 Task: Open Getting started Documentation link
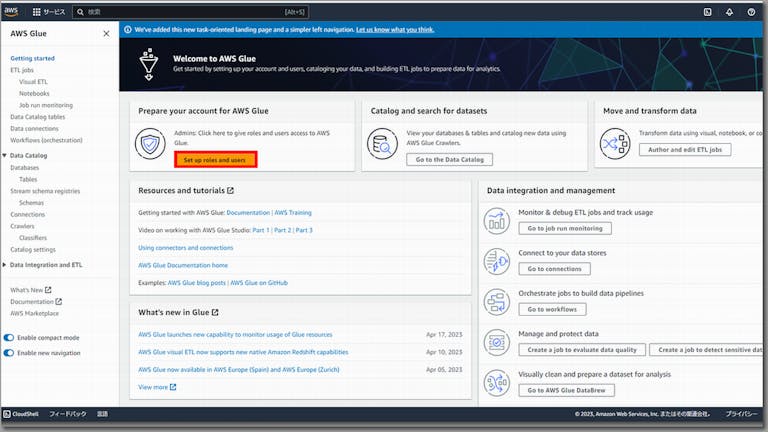click(x=248, y=213)
